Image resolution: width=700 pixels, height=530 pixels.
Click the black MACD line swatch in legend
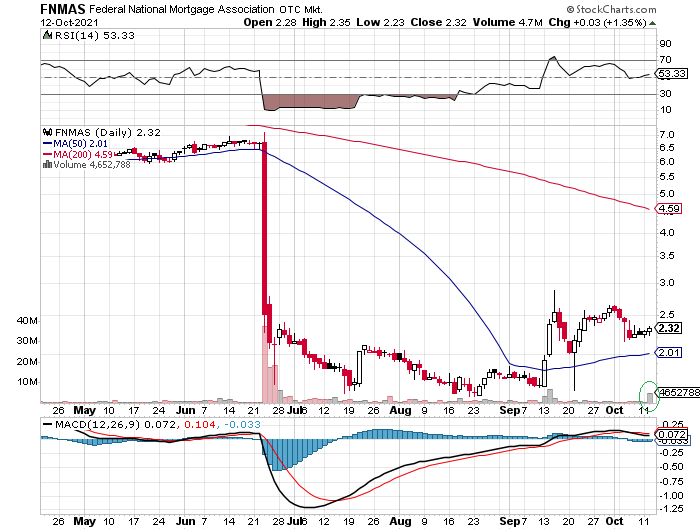pos(47,424)
